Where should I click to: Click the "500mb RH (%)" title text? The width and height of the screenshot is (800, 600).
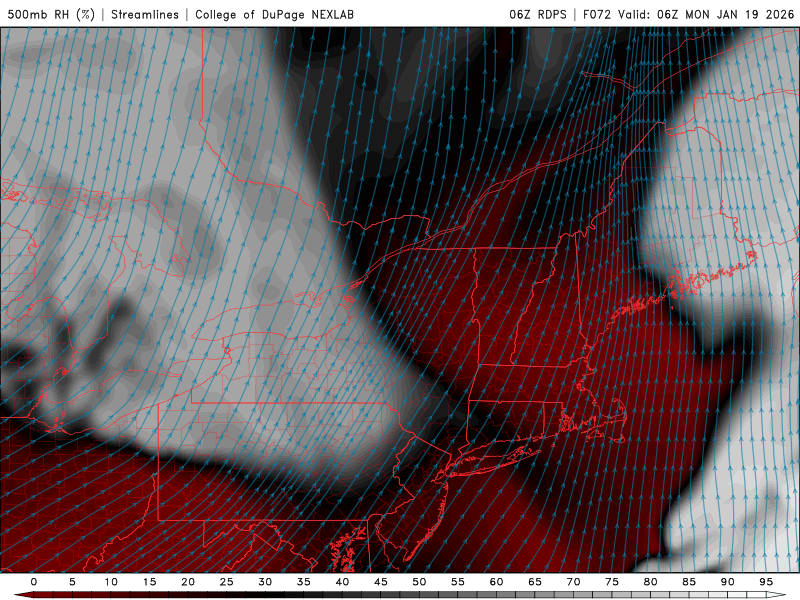click(x=51, y=14)
